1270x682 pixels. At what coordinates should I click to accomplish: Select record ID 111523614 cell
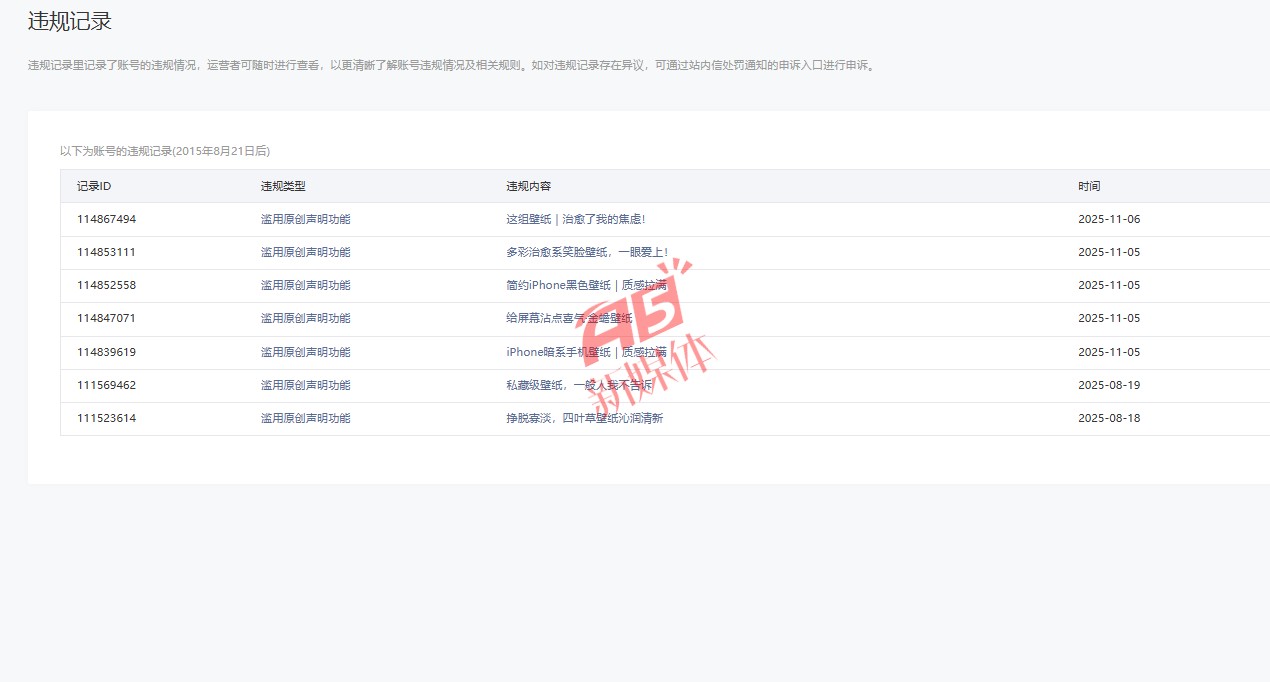click(x=106, y=418)
